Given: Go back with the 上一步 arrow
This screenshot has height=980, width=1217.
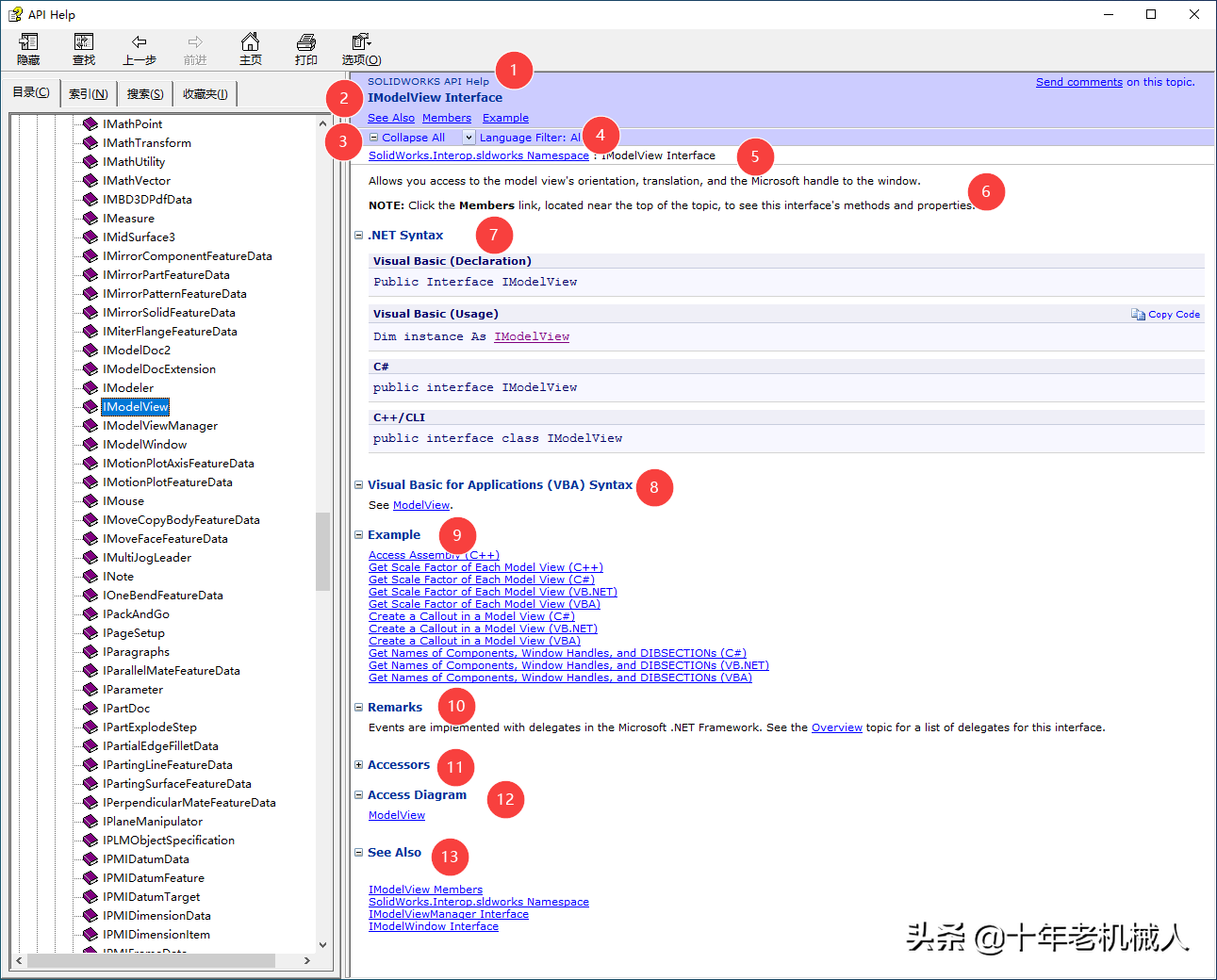Looking at the screenshot, I should click(x=140, y=42).
